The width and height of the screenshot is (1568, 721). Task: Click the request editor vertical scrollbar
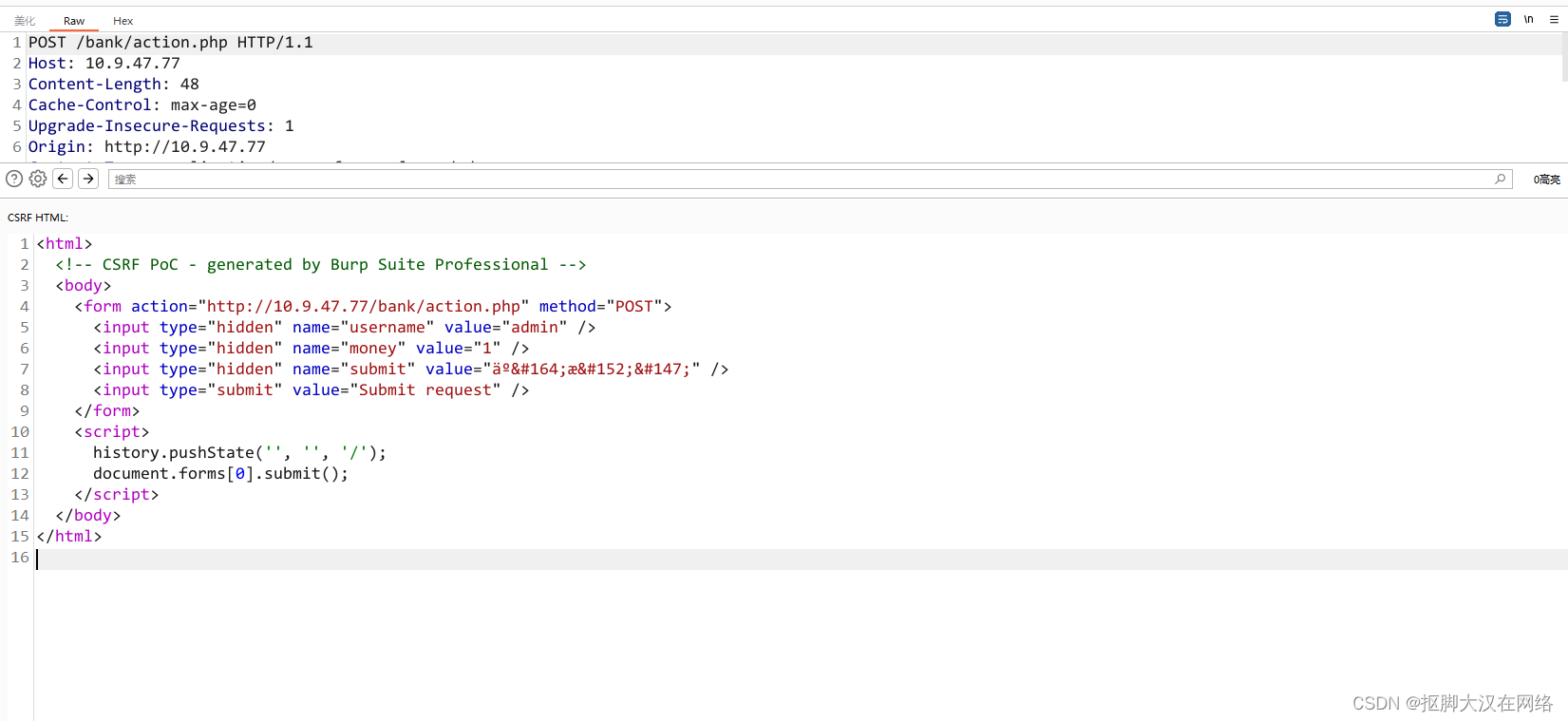1563,57
